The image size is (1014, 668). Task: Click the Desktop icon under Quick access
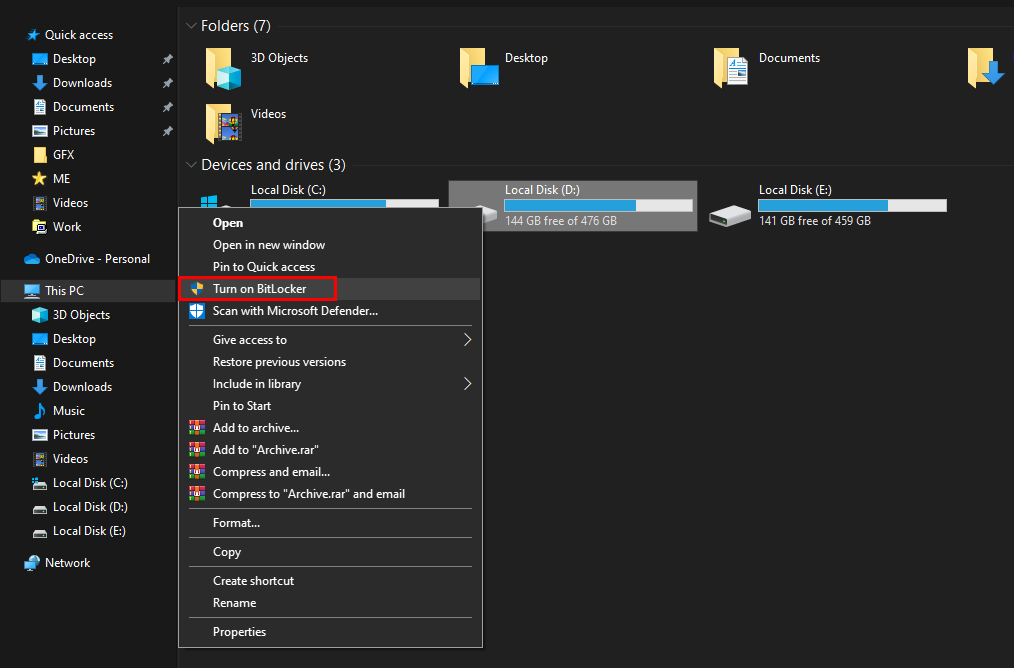[39, 59]
